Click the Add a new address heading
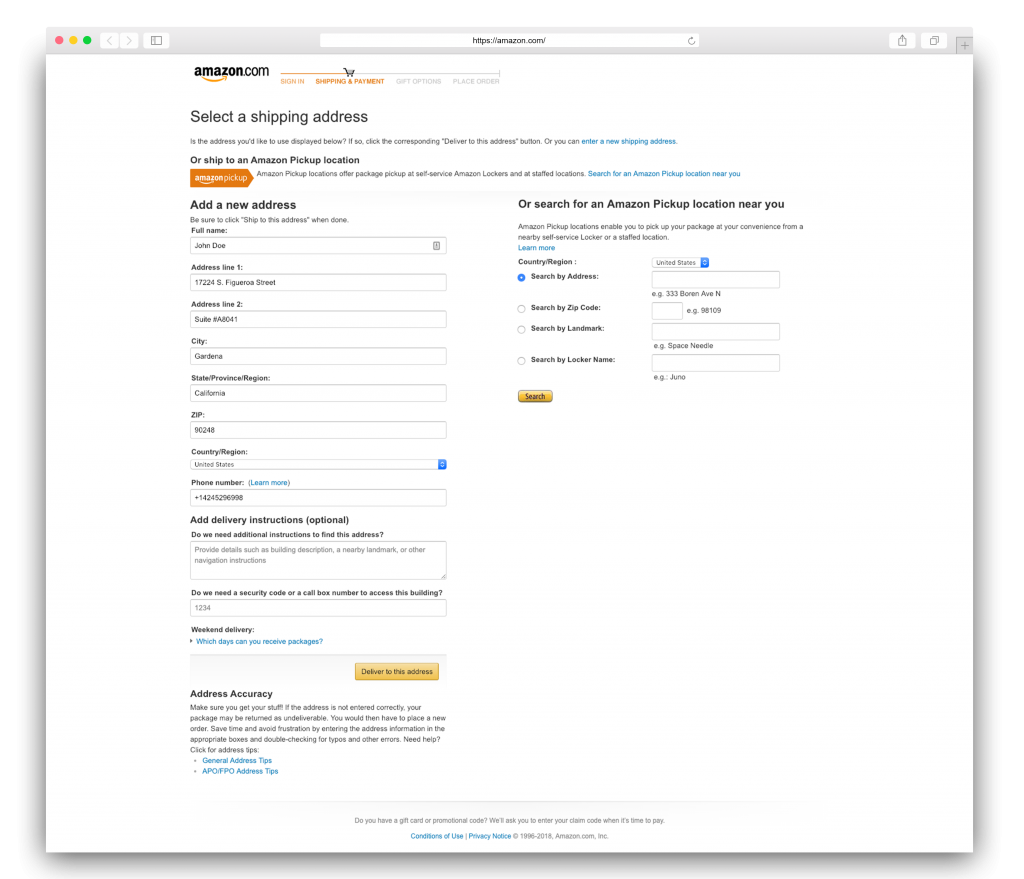1024x879 pixels. coord(243,205)
